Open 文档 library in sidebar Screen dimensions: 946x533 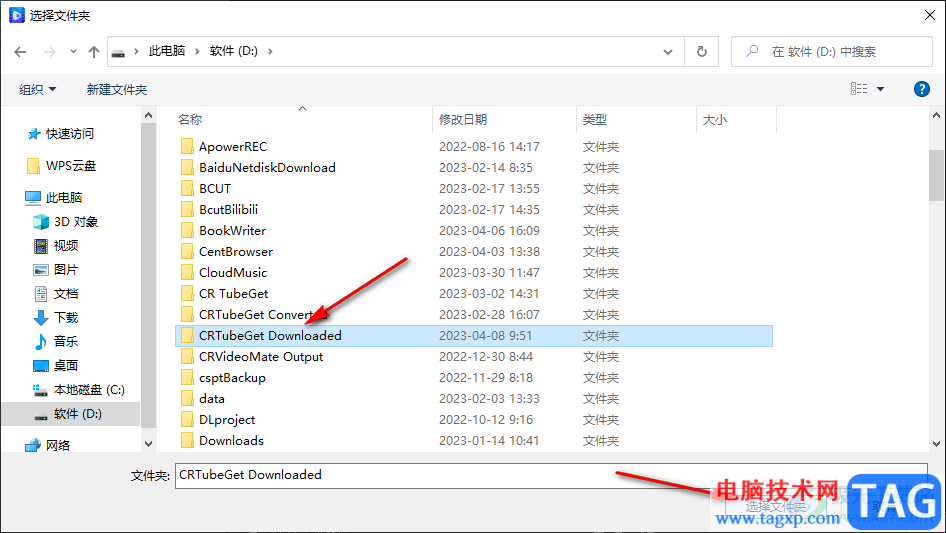66,293
